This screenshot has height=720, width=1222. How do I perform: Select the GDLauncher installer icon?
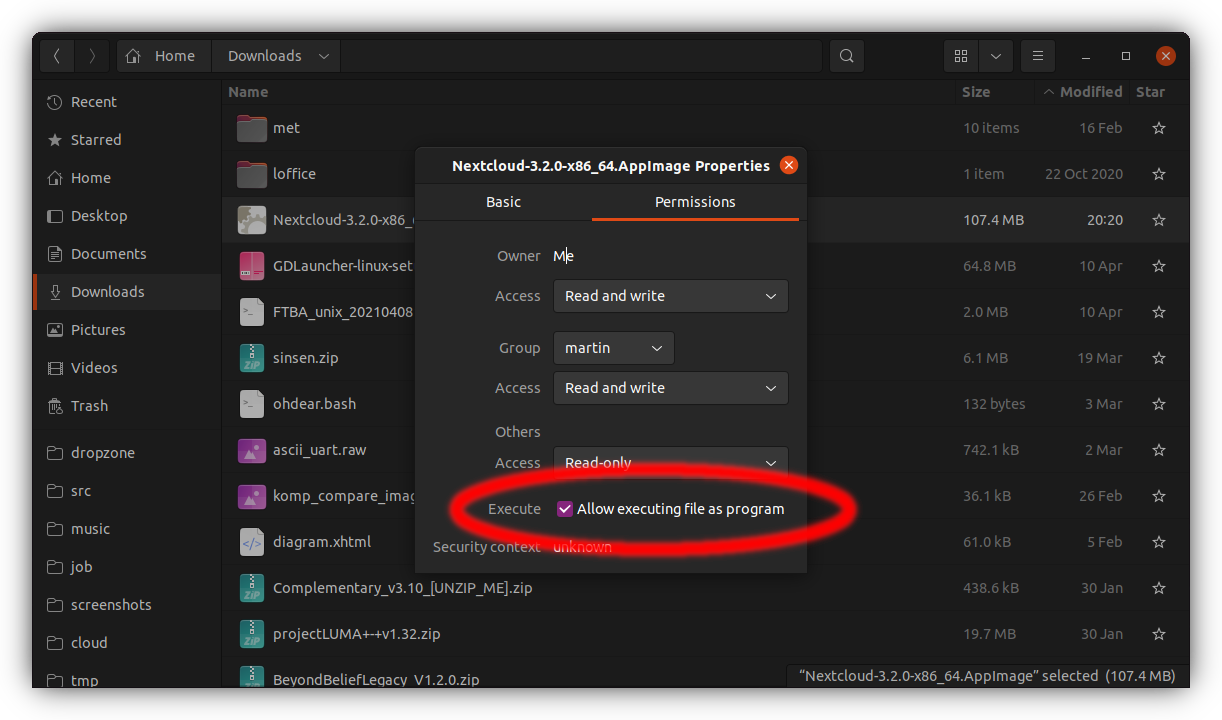point(252,266)
